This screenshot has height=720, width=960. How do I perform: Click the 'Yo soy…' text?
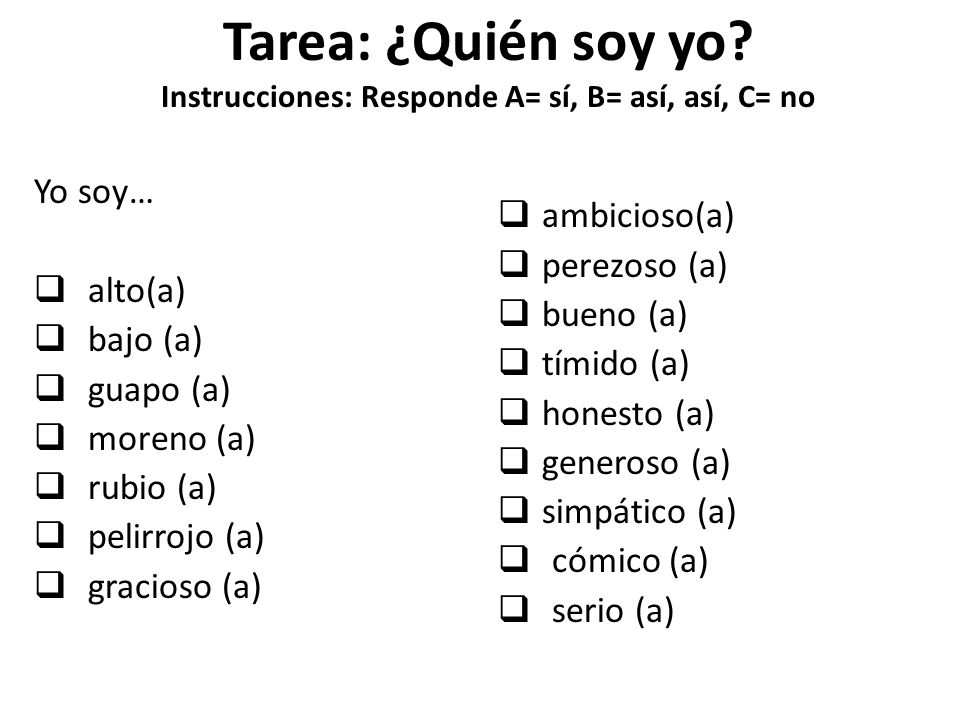93,193
